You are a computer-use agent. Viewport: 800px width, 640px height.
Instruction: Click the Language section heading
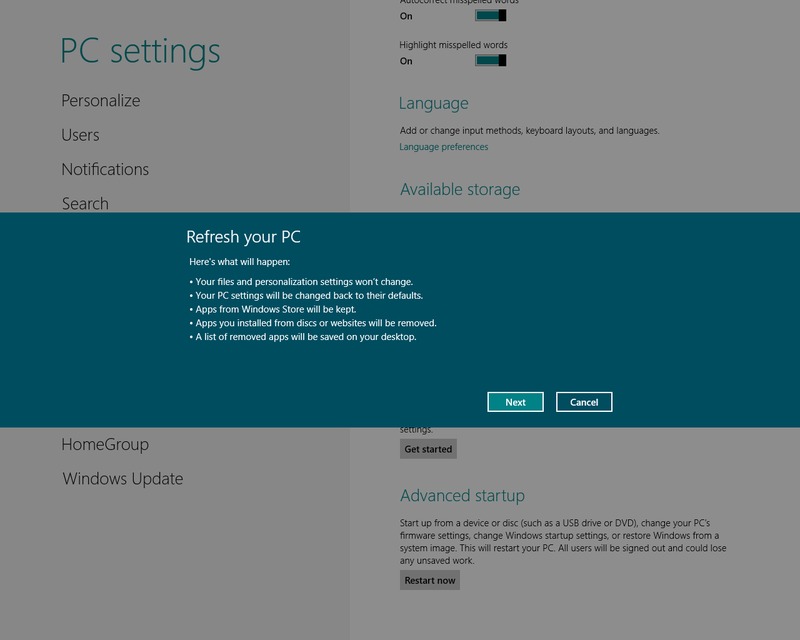(433, 103)
